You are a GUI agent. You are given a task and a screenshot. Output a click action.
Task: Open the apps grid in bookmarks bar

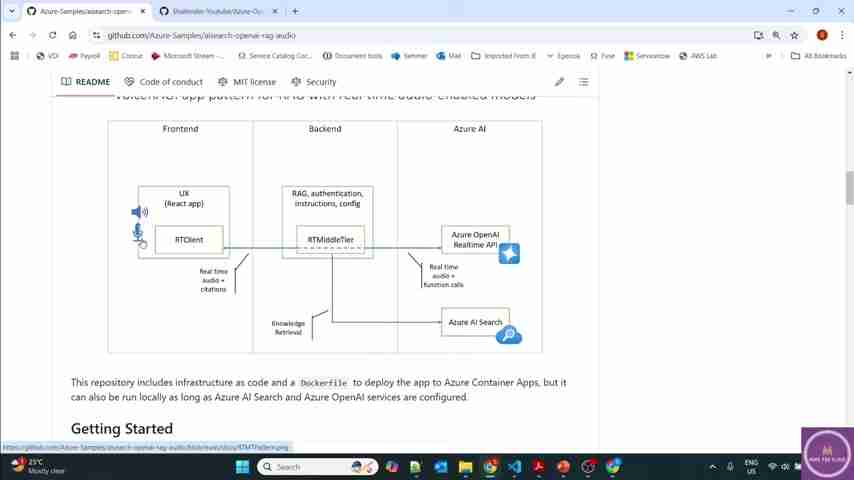pyautogui.click(x=15, y=56)
